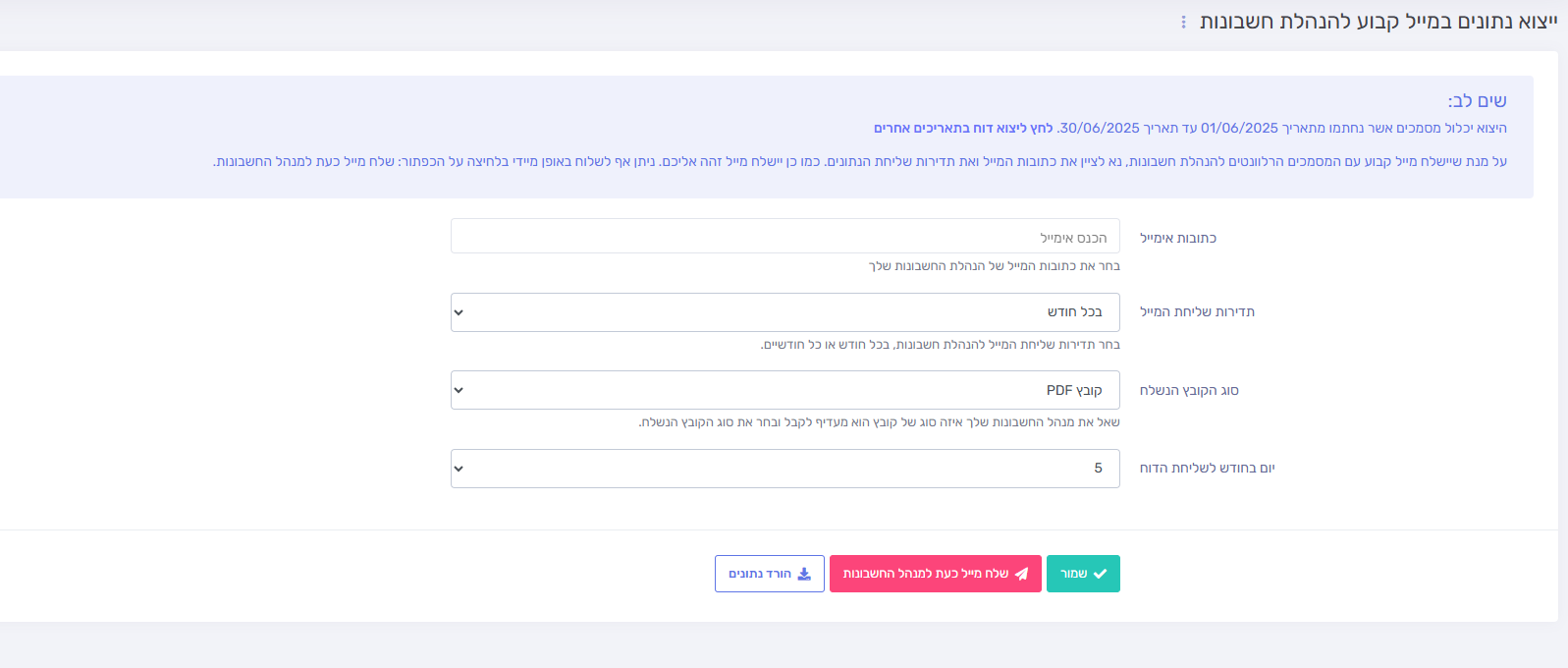This screenshot has height=668, width=1568.
Task: Click the chevron arrow of the frequency select
Action: pos(459,312)
